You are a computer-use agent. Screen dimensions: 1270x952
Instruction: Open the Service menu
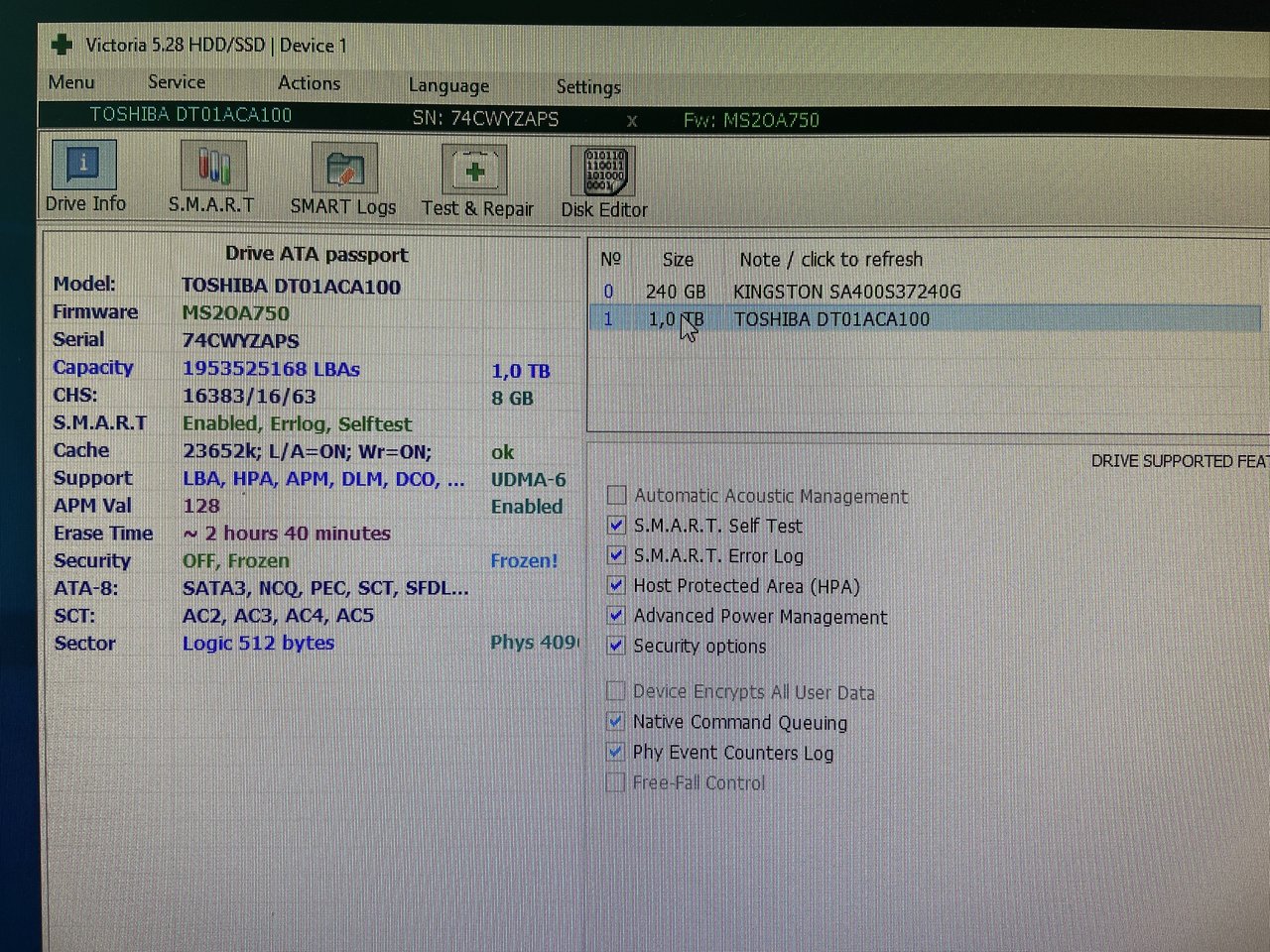coord(177,82)
